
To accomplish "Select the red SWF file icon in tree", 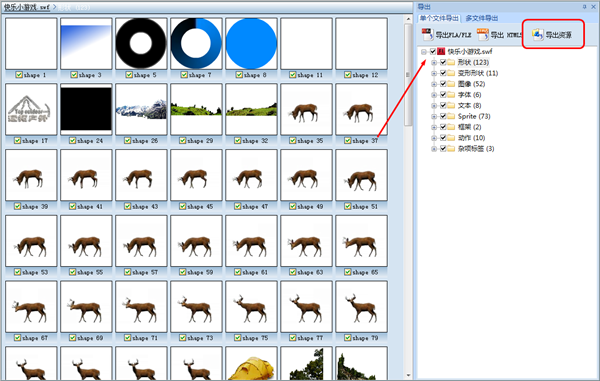I will coord(441,51).
